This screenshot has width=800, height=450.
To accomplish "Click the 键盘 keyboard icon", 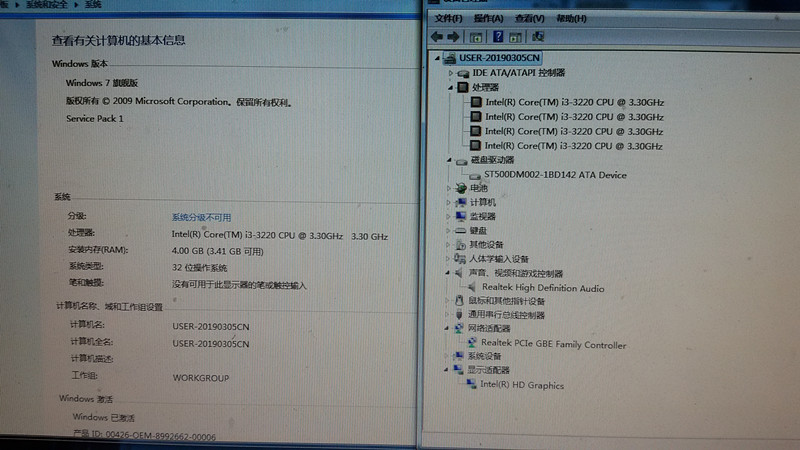I will click(x=460, y=231).
